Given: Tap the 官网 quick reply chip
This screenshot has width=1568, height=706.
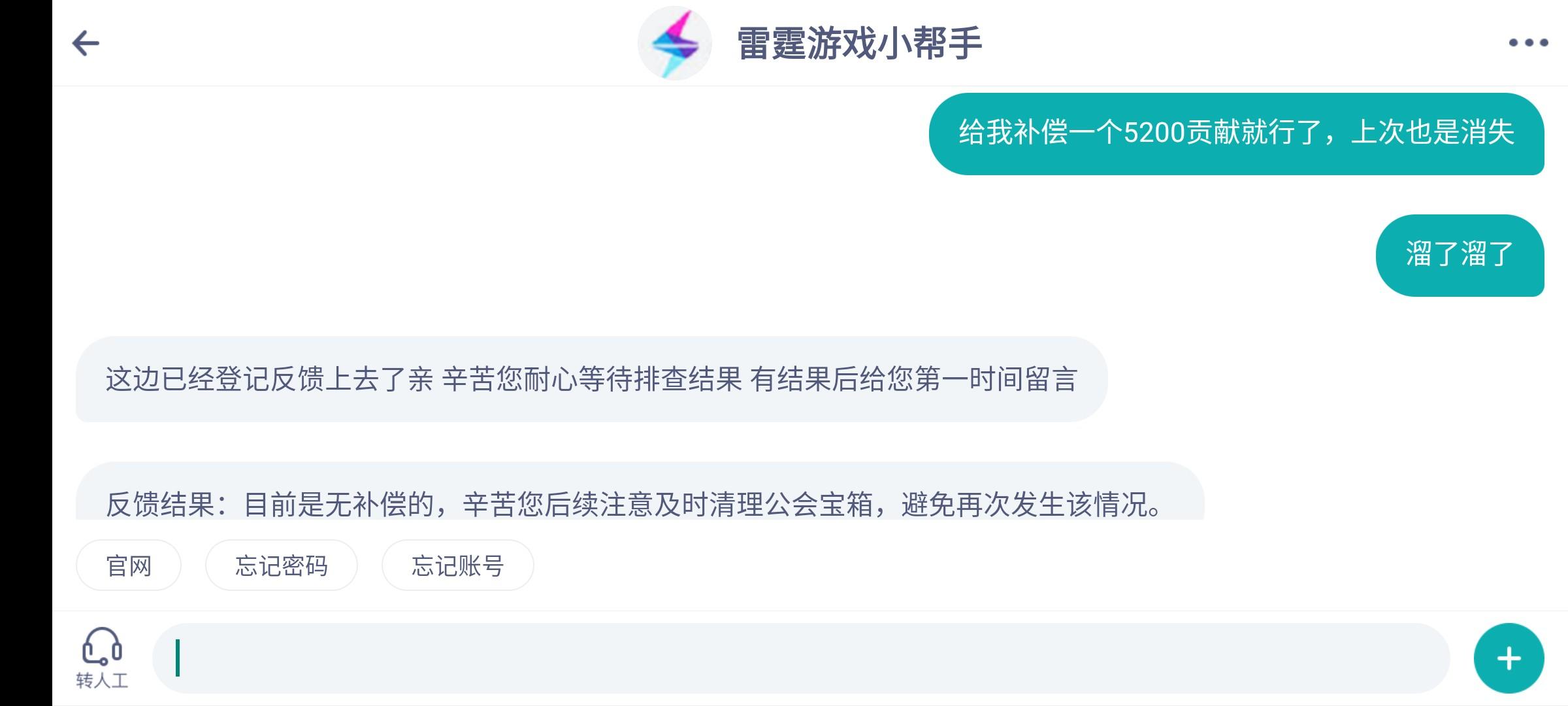Looking at the screenshot, I should (129, 565).
